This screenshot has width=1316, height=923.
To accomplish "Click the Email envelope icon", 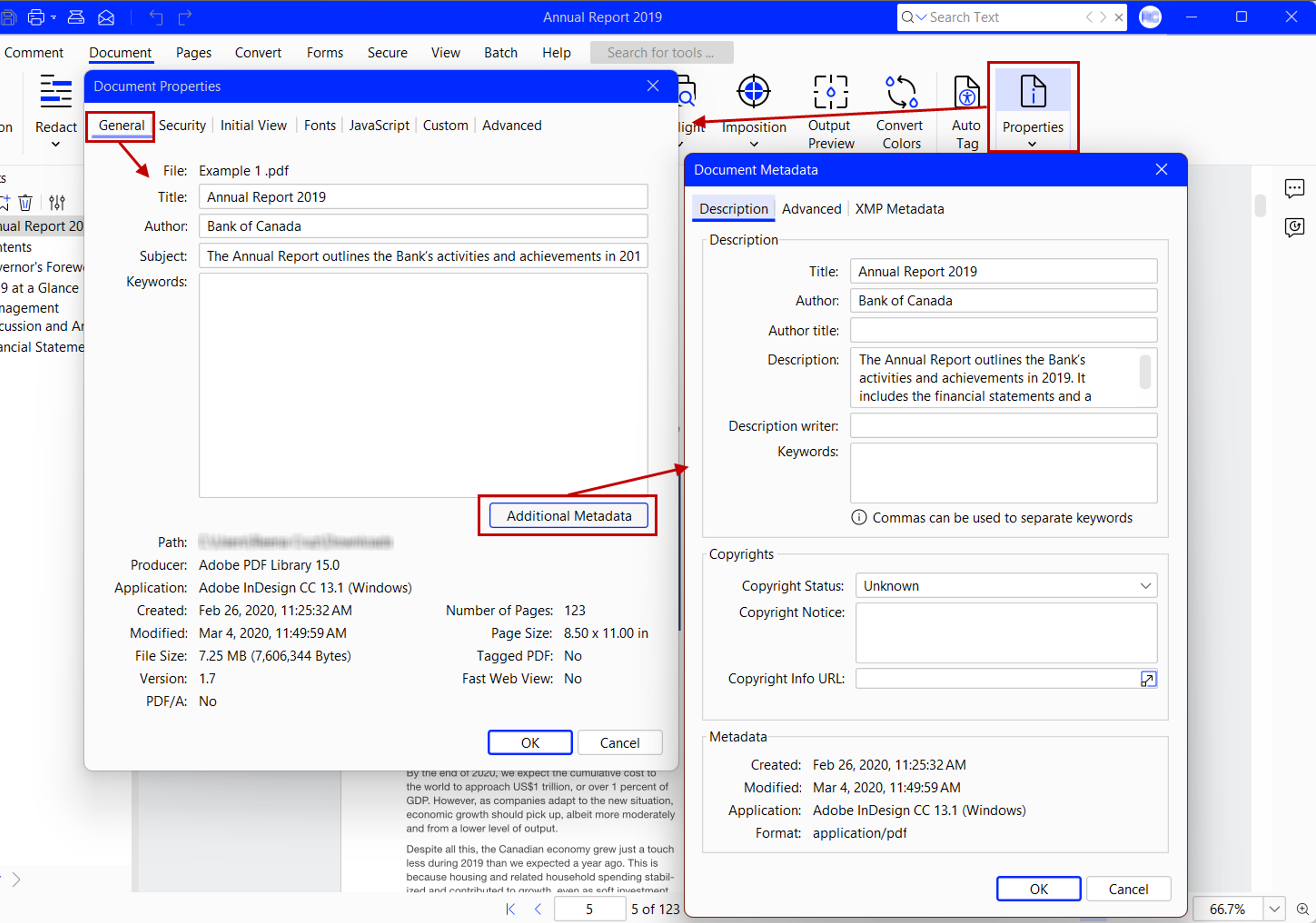I will pos(106,17).
